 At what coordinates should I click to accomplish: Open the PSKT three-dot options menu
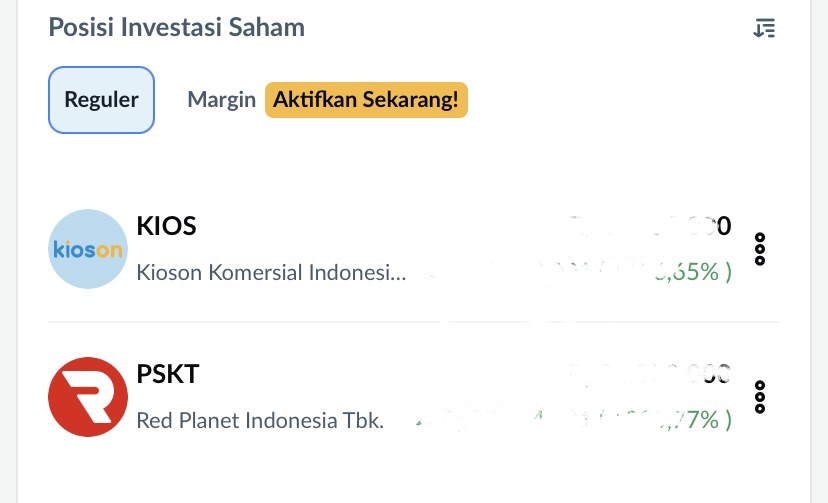coord(760,397)
